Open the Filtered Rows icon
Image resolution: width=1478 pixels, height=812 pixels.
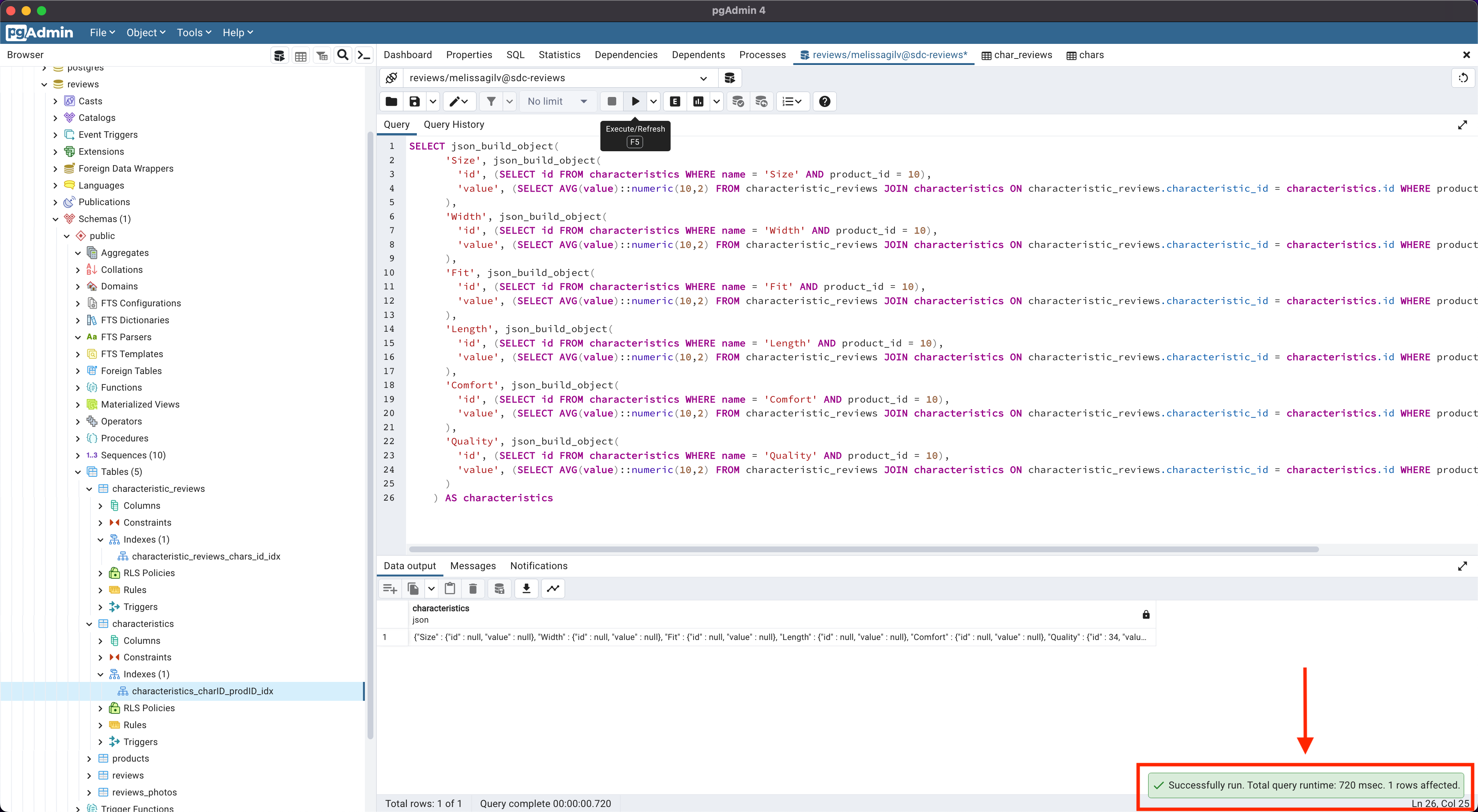click(322, 55)
